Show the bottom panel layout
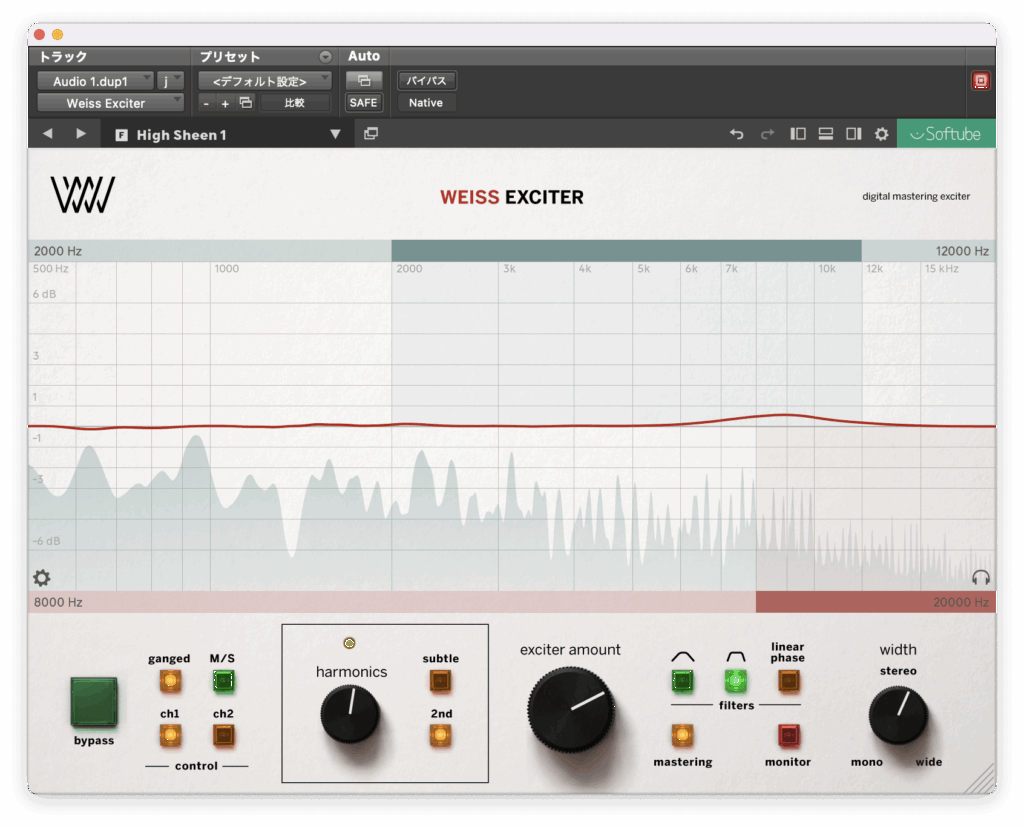This screenshot has height=827, width=1024. coord(825,134)
